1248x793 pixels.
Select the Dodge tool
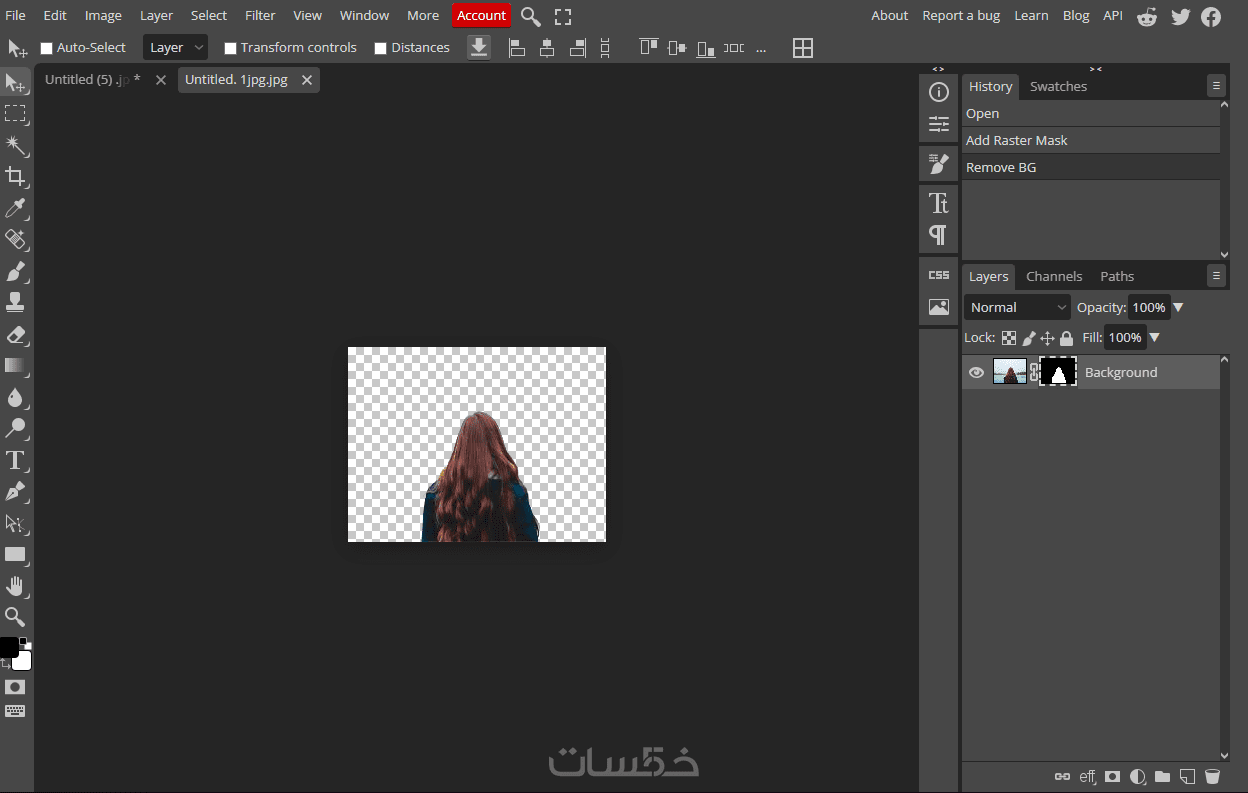click(x=15, y=428)
